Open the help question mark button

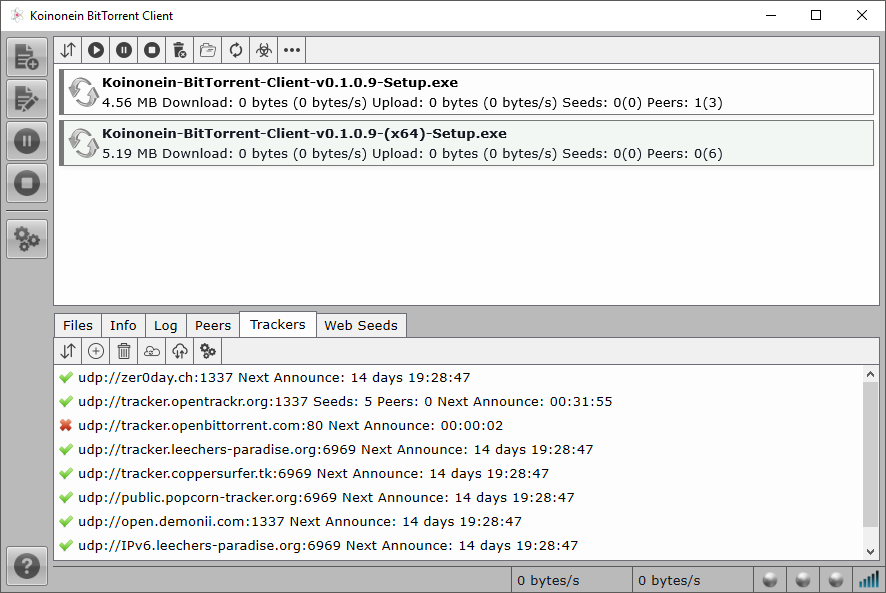point(27,566)
